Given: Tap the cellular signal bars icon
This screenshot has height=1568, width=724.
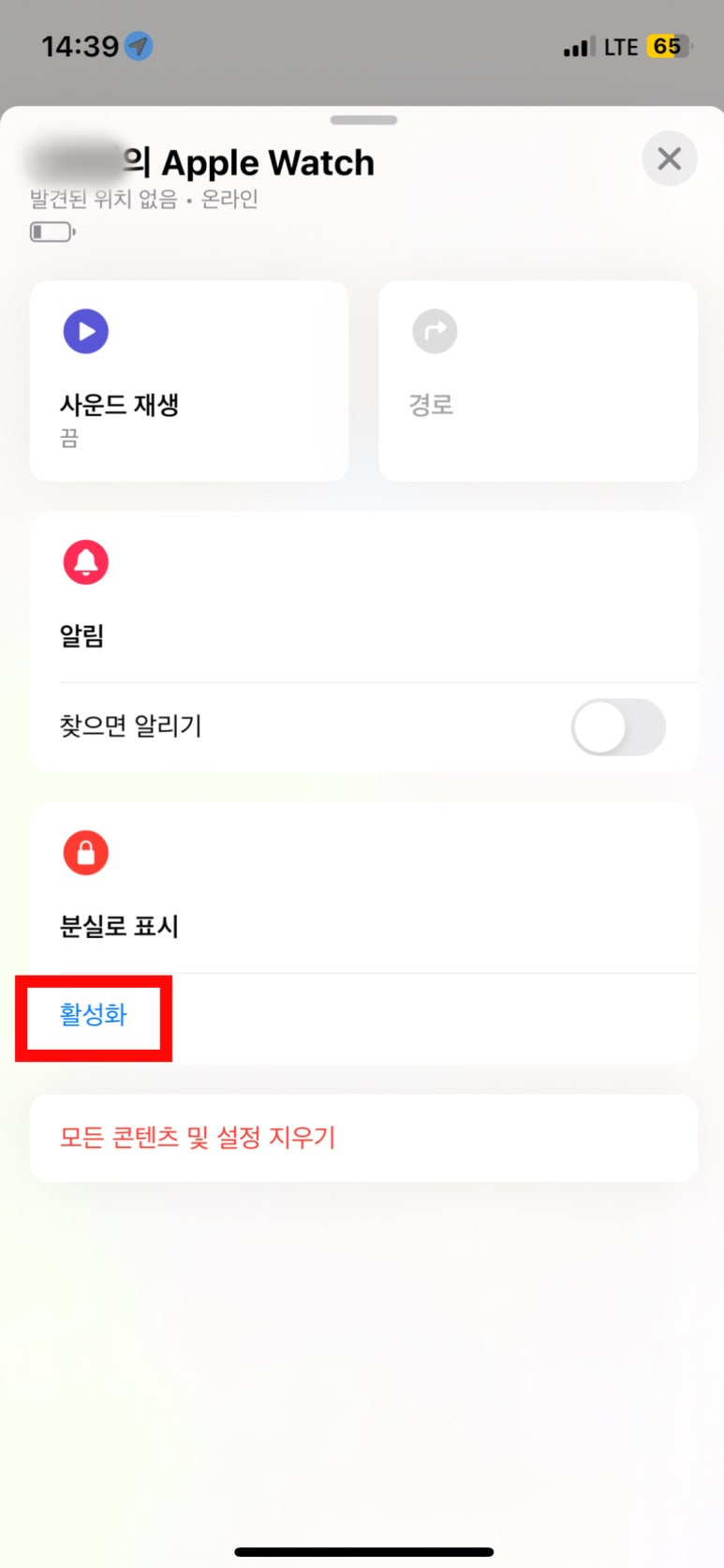Looking at the screenshot, I should coord(578,47).
